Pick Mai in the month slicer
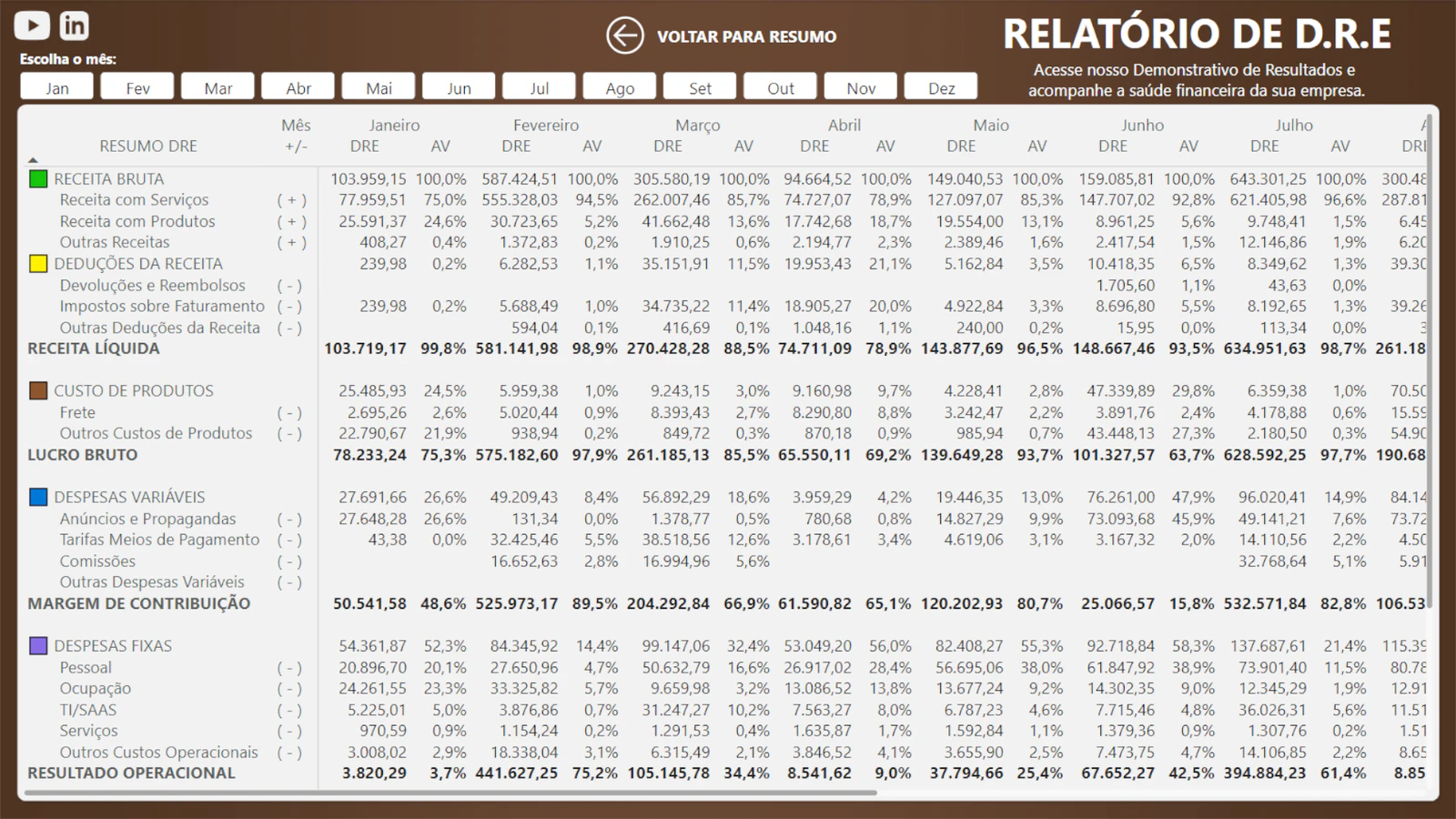The image size is (1456, 819). [x=379, y=88]
